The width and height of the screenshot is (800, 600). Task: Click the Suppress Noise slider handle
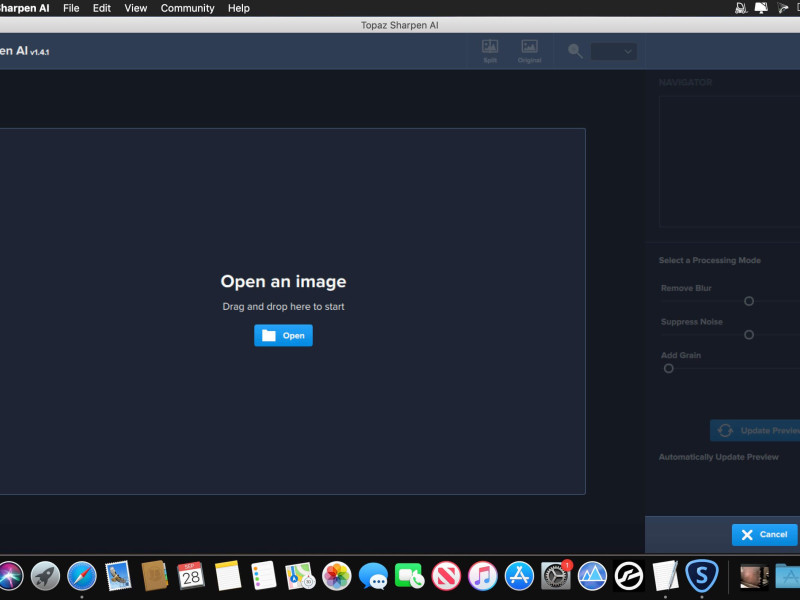(748, 335)
